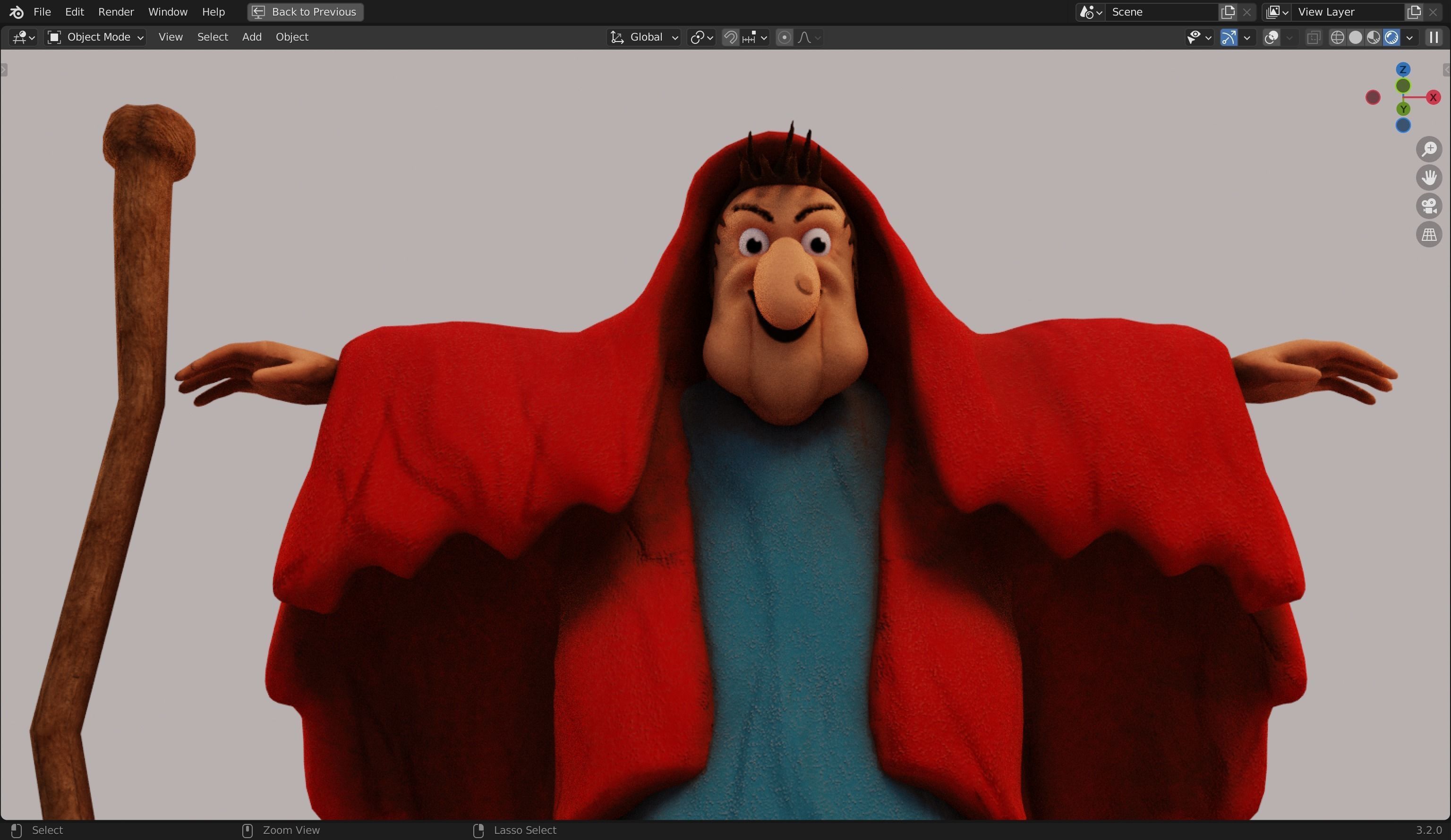
Task: Click the zoom view magnifier icon
Action: coord(1428,149)
